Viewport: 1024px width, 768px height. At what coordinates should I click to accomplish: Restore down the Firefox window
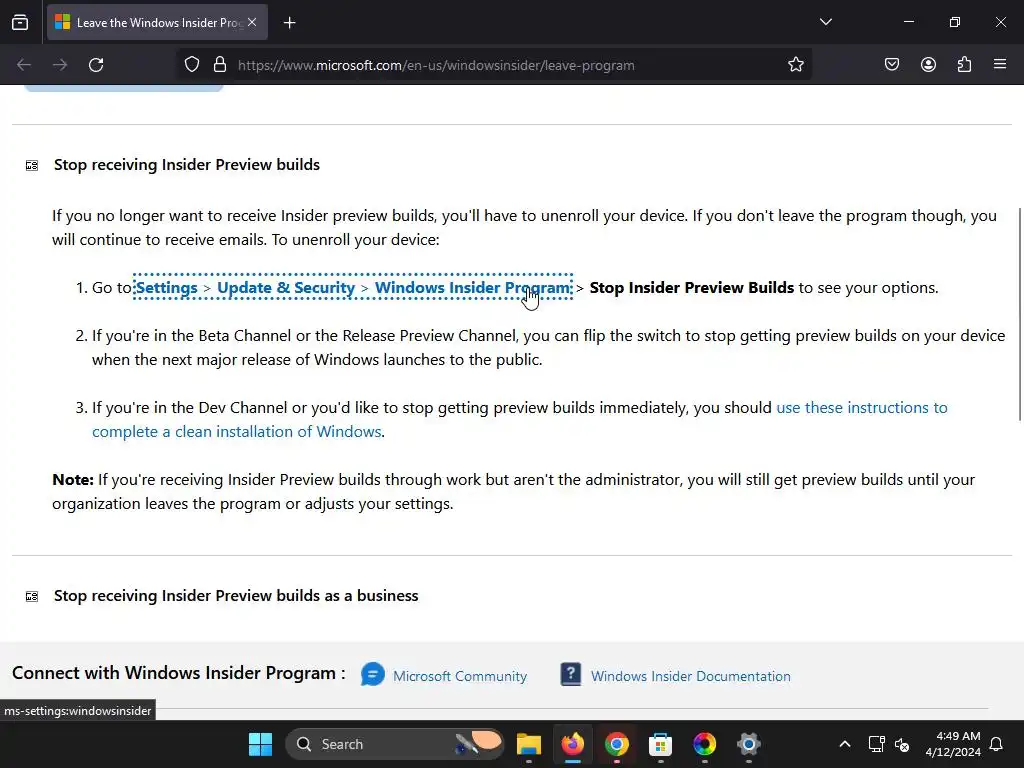tap(955, 22)
